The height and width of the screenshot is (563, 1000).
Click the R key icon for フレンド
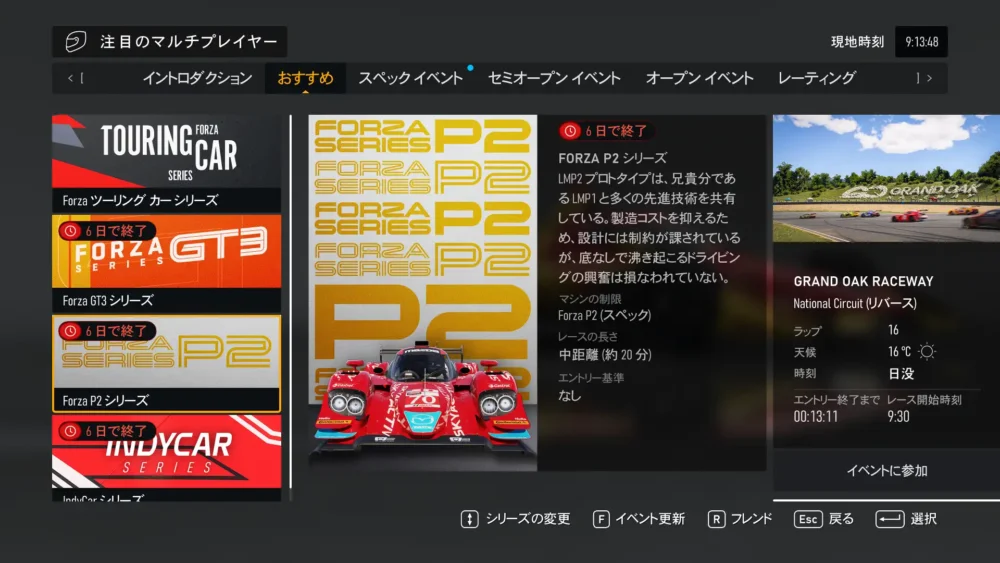[x=716, y=519]
